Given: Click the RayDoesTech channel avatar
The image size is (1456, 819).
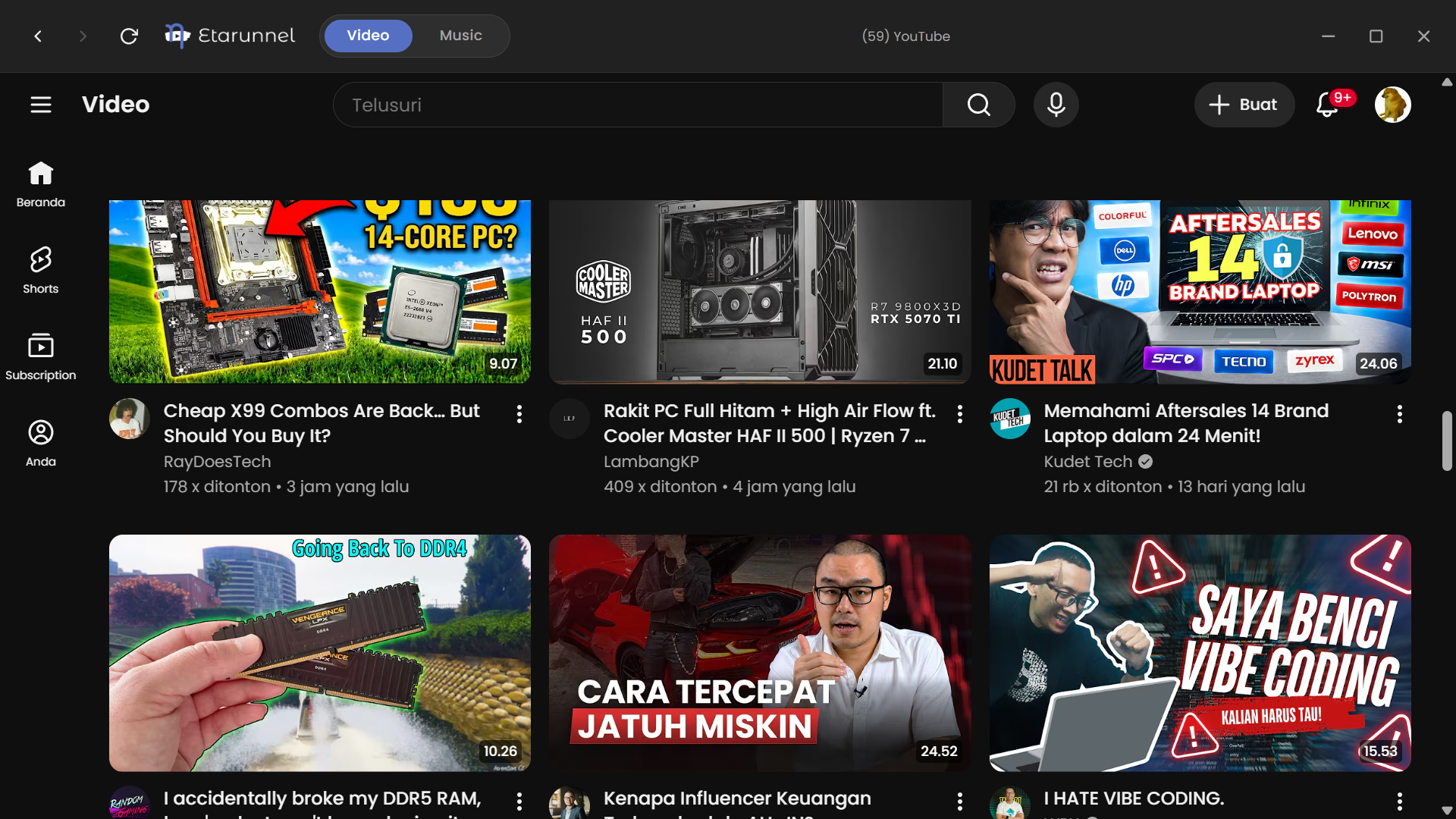Looking at the screenshot, I should pos(129,419).
